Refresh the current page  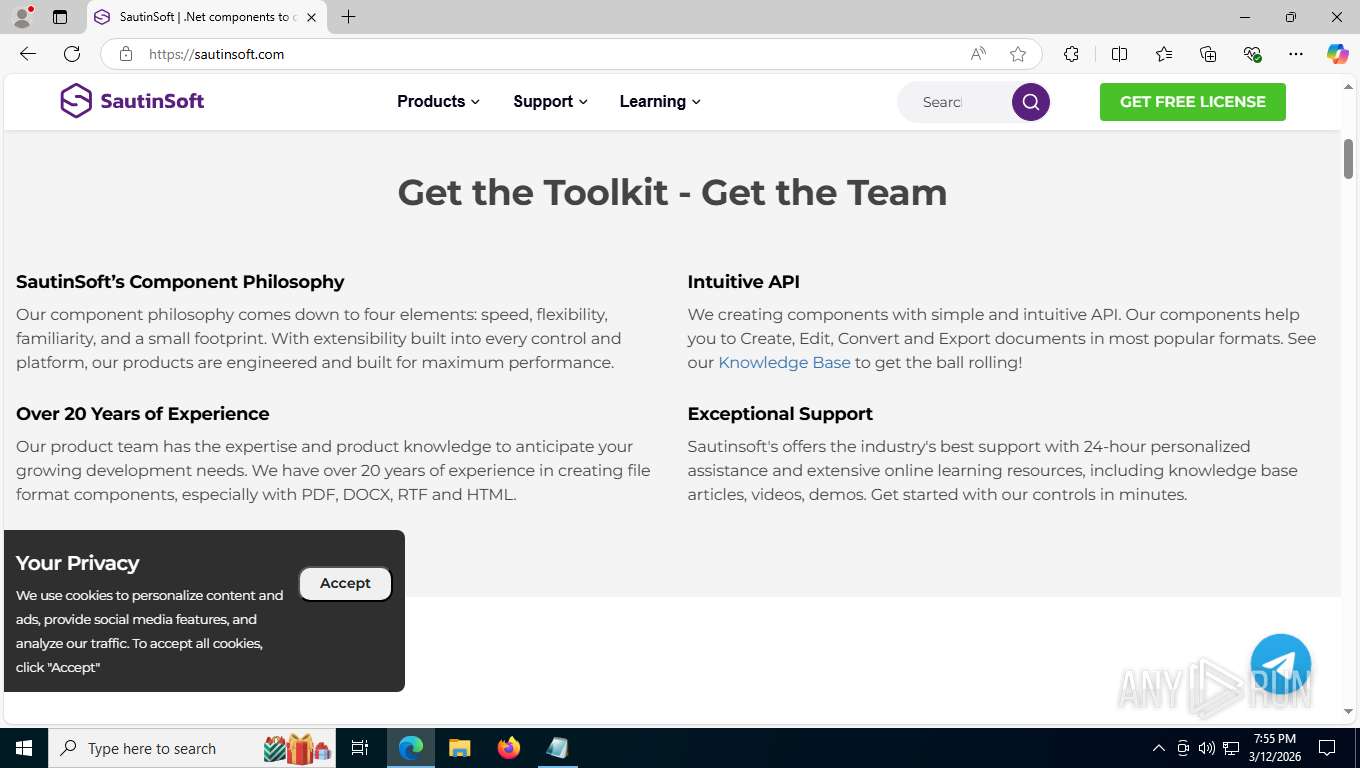pos(72,54)
